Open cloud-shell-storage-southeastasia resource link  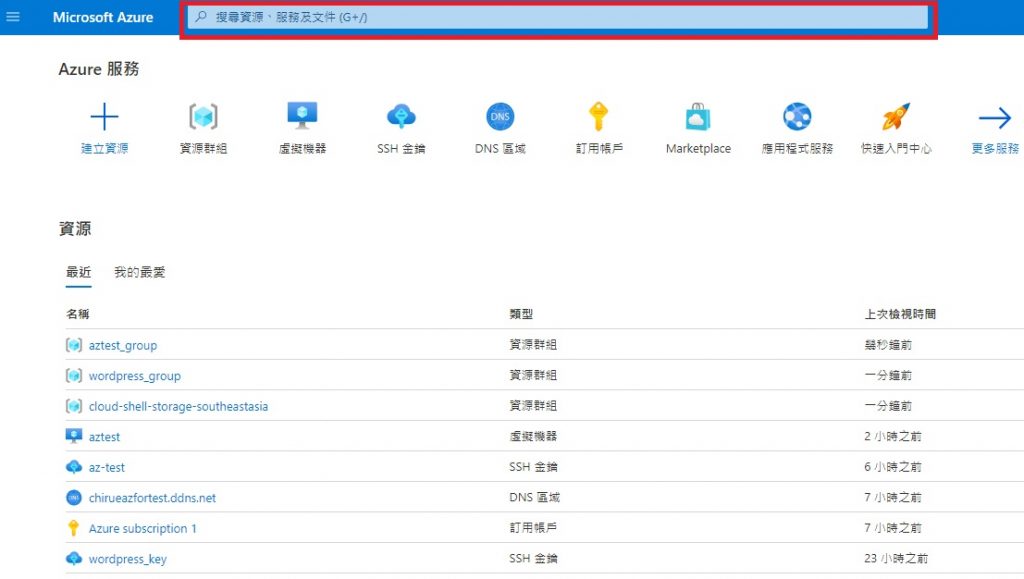point(178,406)
